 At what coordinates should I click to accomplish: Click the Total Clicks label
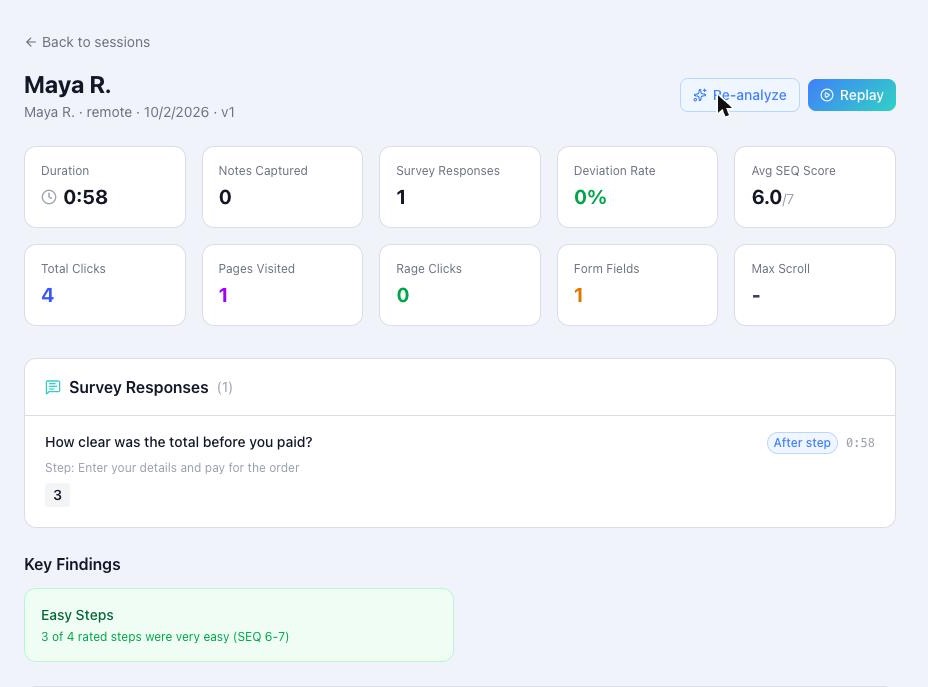[x=73, y=269]
